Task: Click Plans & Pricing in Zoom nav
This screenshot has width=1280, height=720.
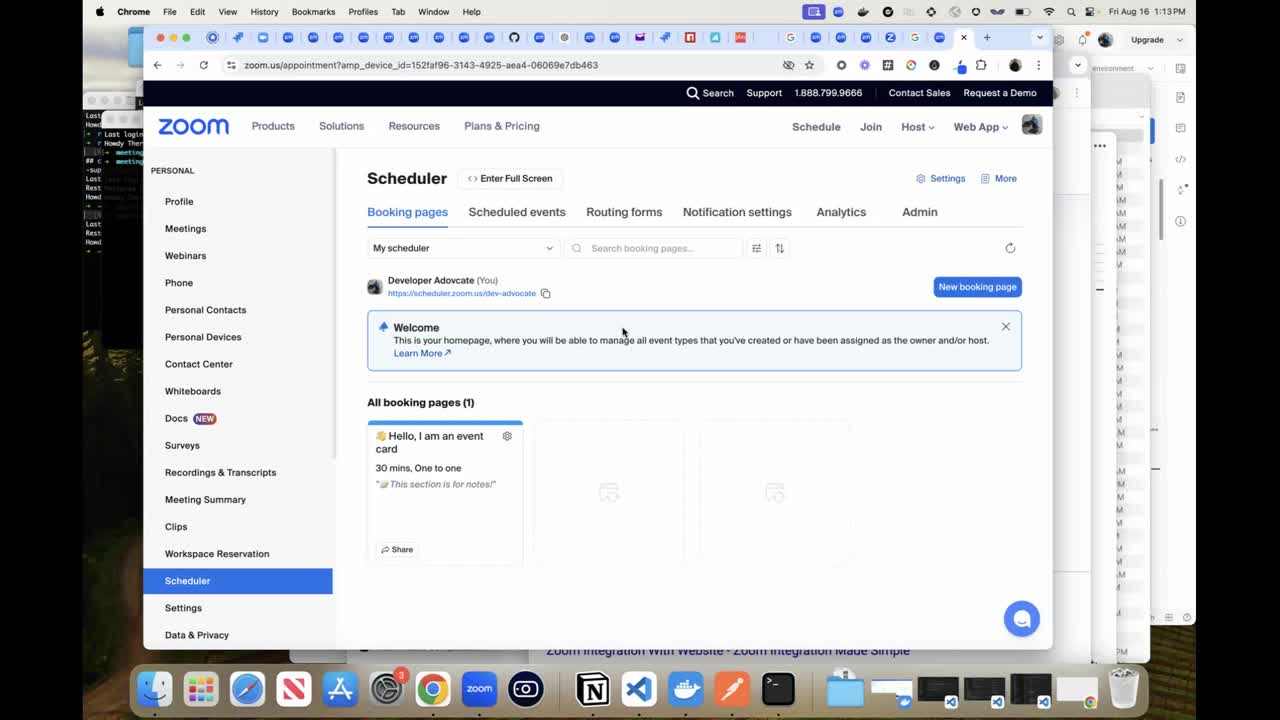Action: pos(502,126)
